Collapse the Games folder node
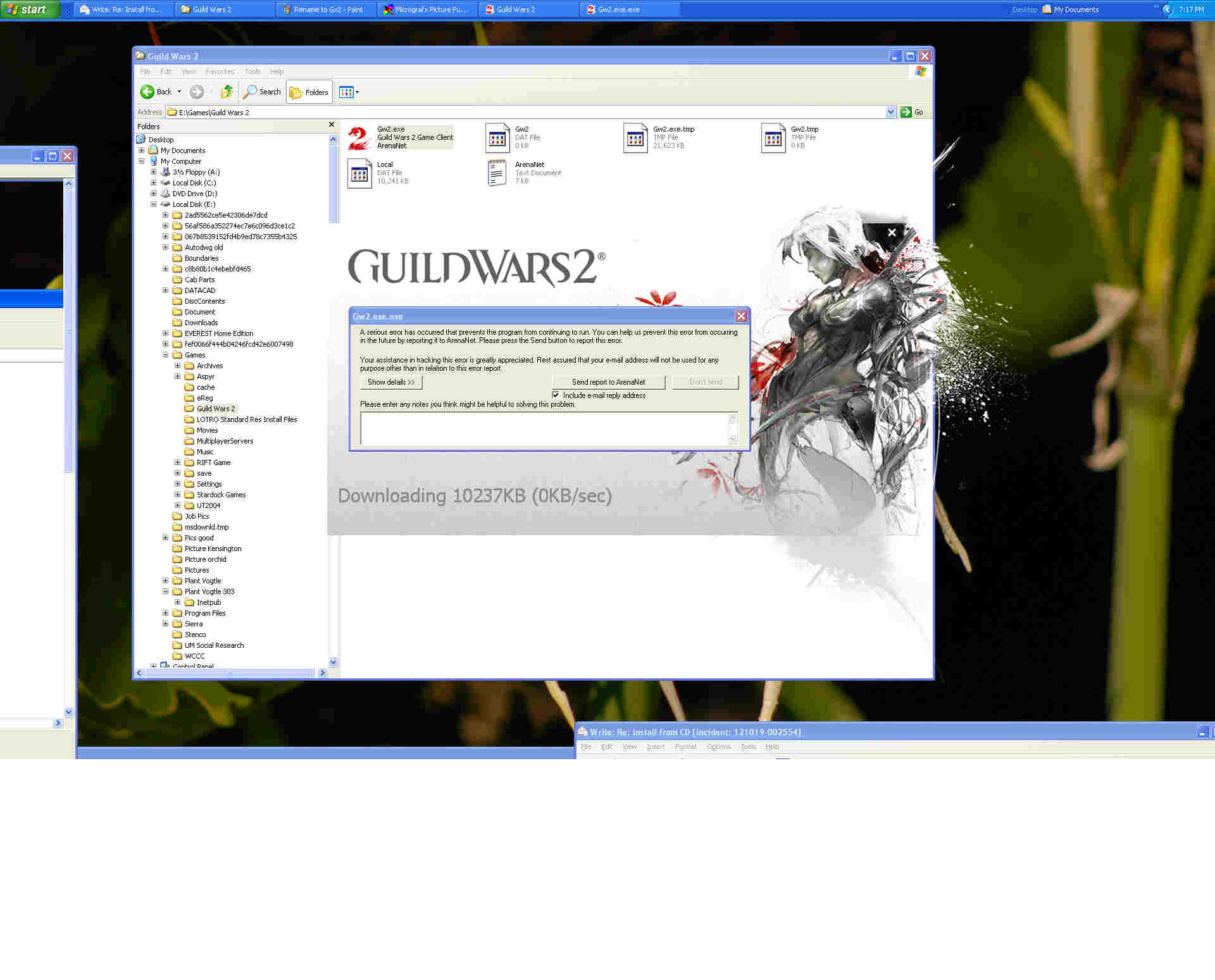 click(166, 355)
